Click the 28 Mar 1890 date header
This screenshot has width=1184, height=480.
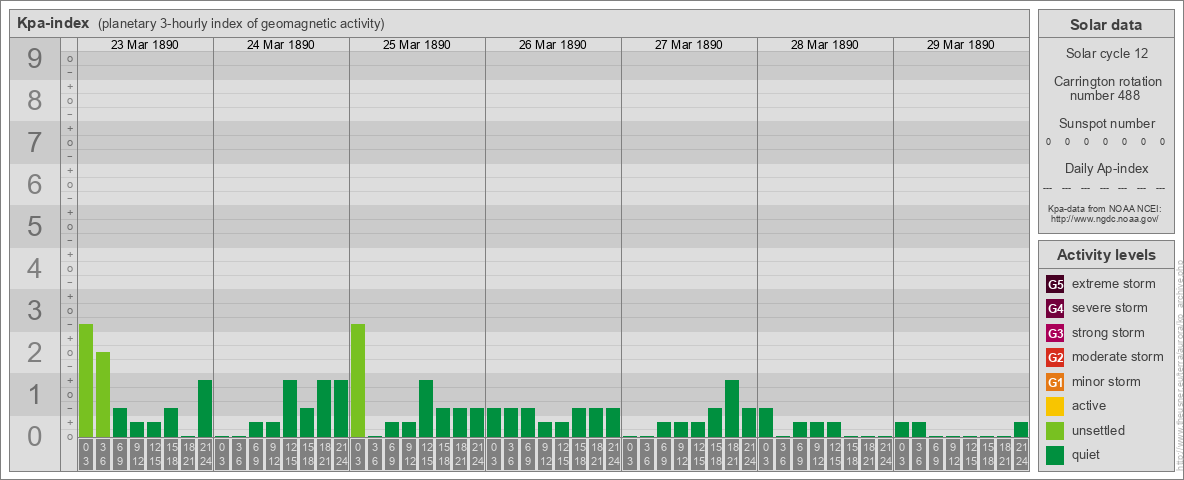coord(825,45)
